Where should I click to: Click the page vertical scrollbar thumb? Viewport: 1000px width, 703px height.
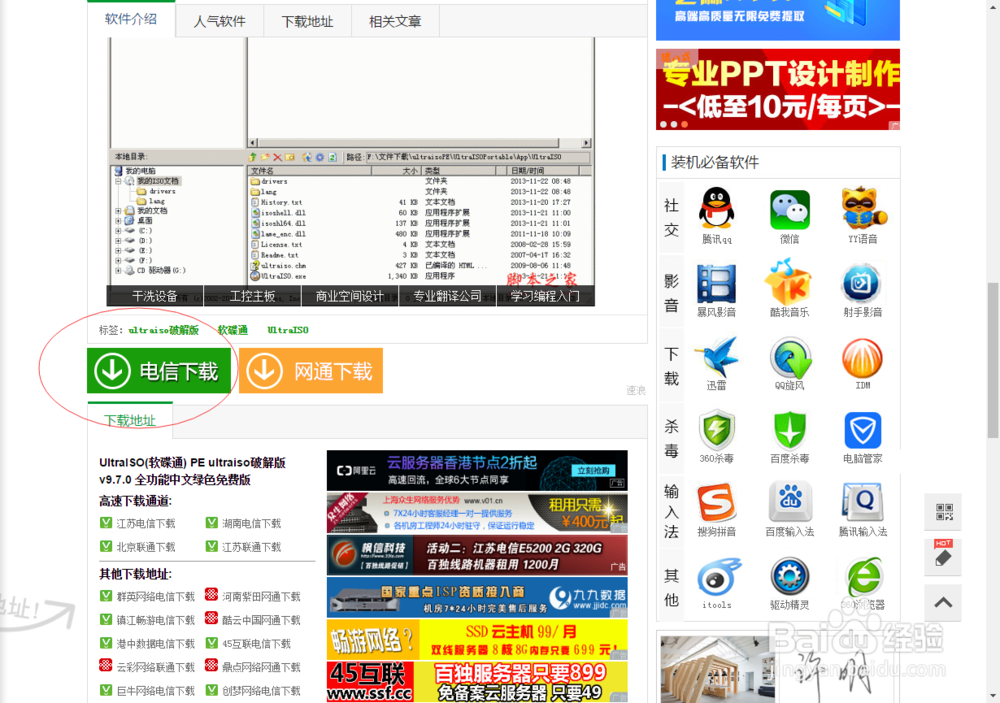coord(993,360)
